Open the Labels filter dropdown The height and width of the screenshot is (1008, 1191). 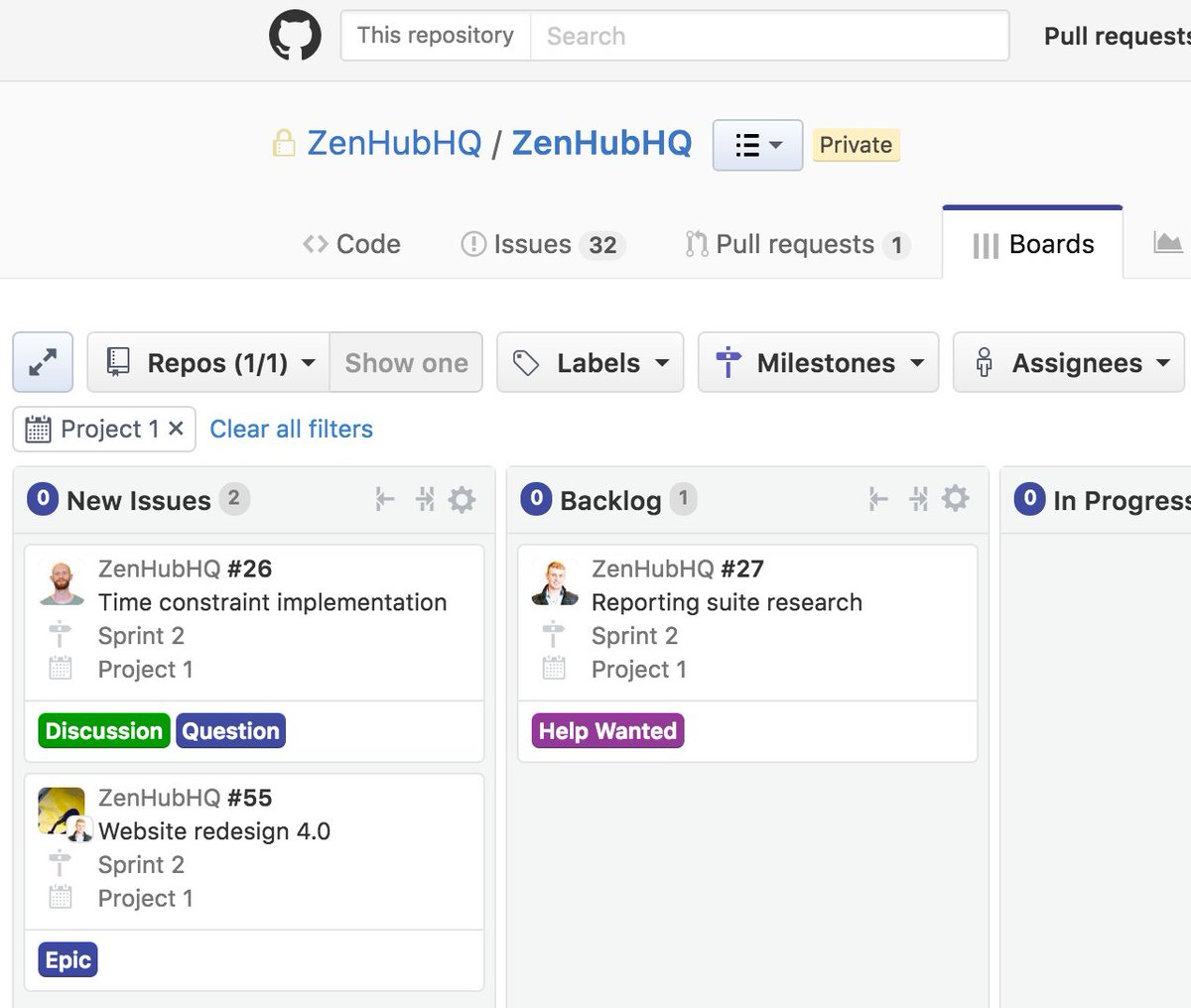tap(590, 362)
